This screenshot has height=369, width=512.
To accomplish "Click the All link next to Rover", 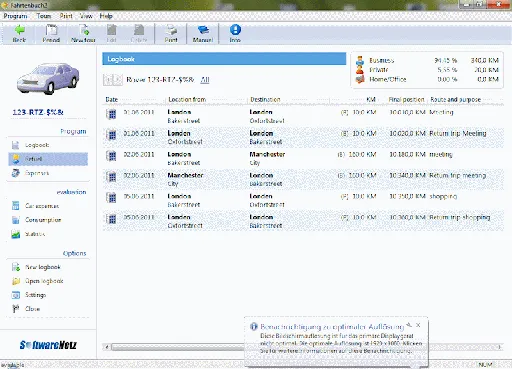I will tap(205, 80).
